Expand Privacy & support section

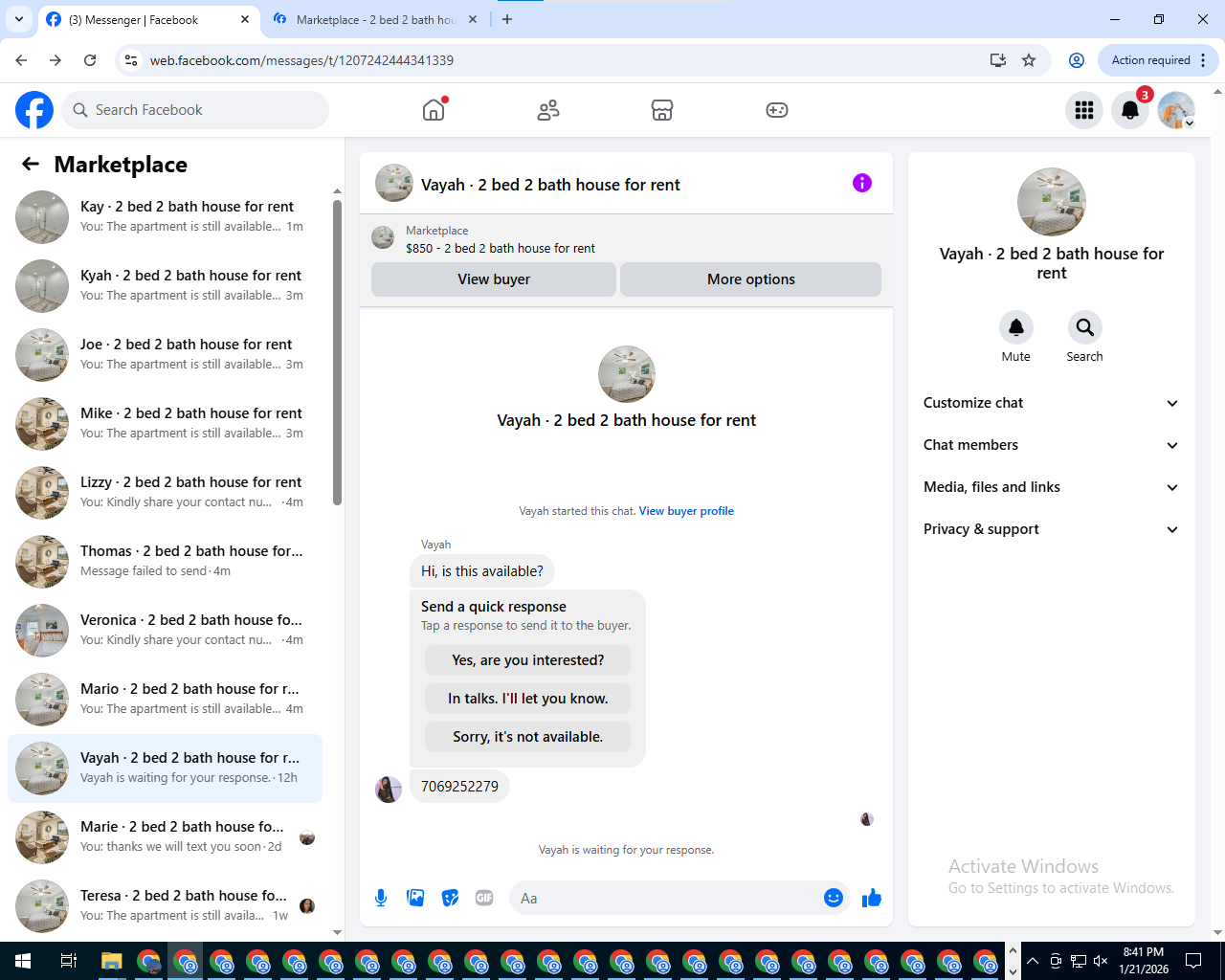(1051, 529)
